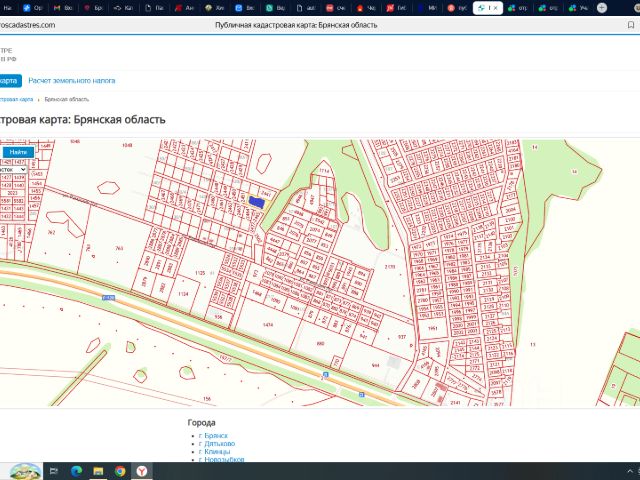Click land parcel 1474 on the map
640x480 pixels.
coord(268,325)
